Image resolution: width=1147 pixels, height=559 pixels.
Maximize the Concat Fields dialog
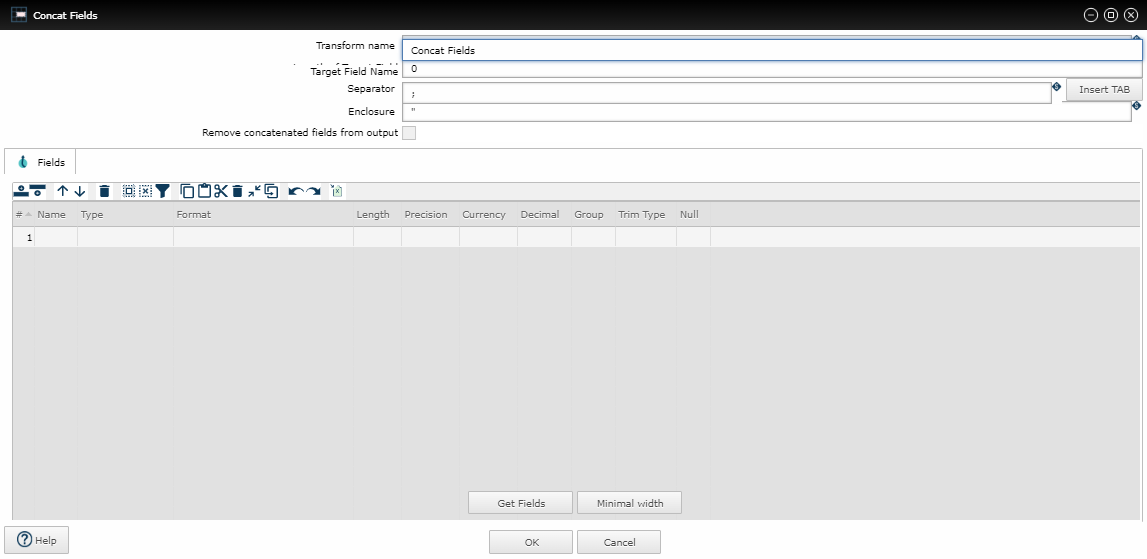[1110, 15]
